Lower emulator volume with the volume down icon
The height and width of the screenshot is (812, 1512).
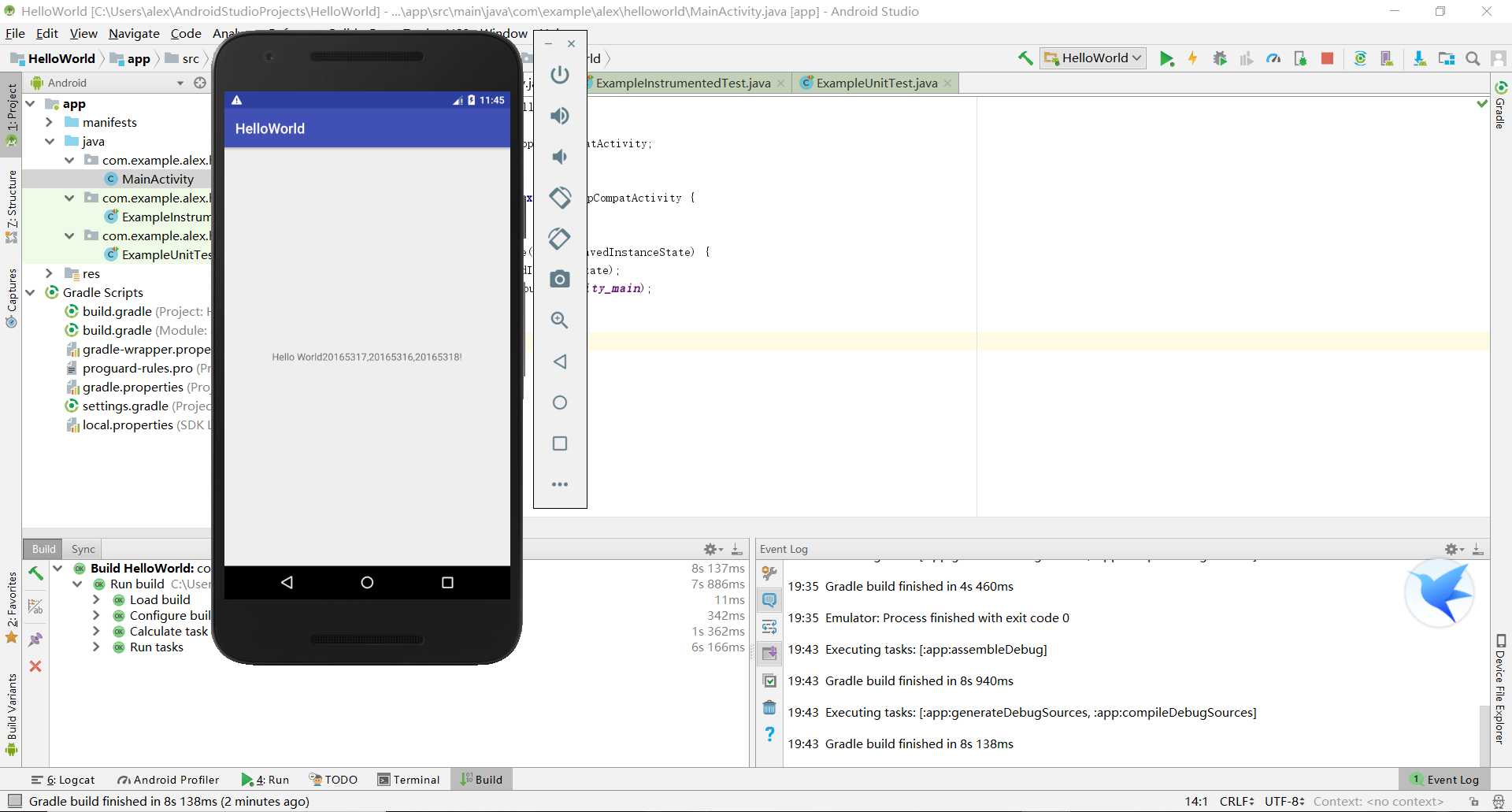tap(560, 157)
